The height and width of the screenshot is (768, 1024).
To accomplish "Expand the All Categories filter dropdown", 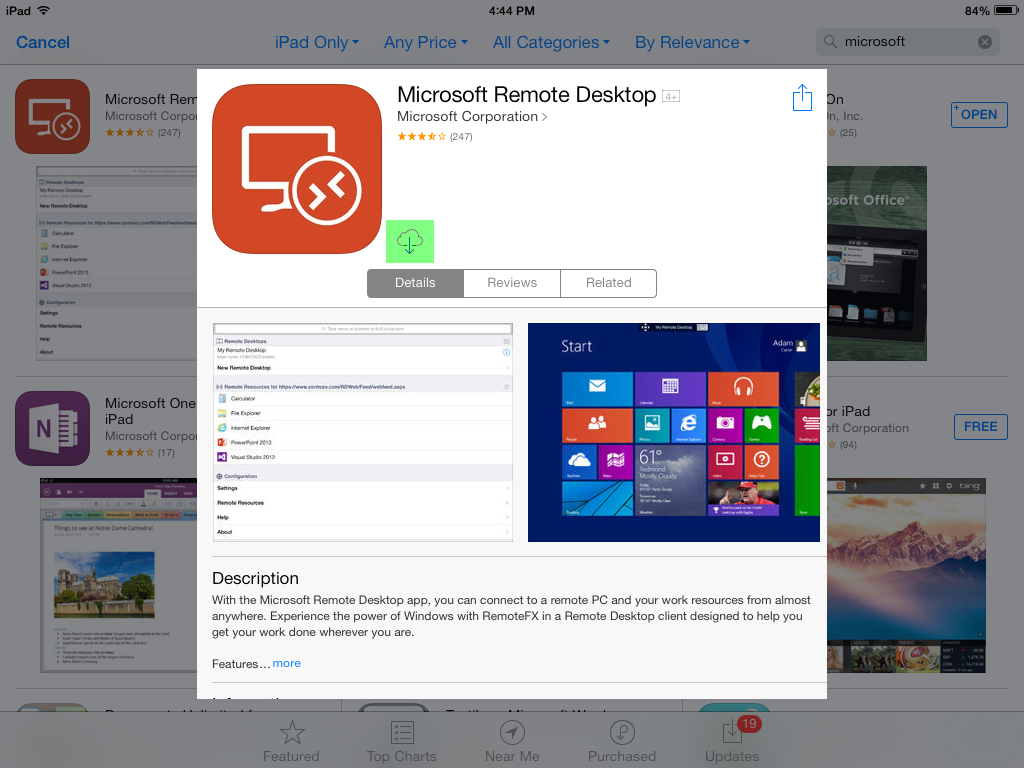I will (x=551, y=42).
